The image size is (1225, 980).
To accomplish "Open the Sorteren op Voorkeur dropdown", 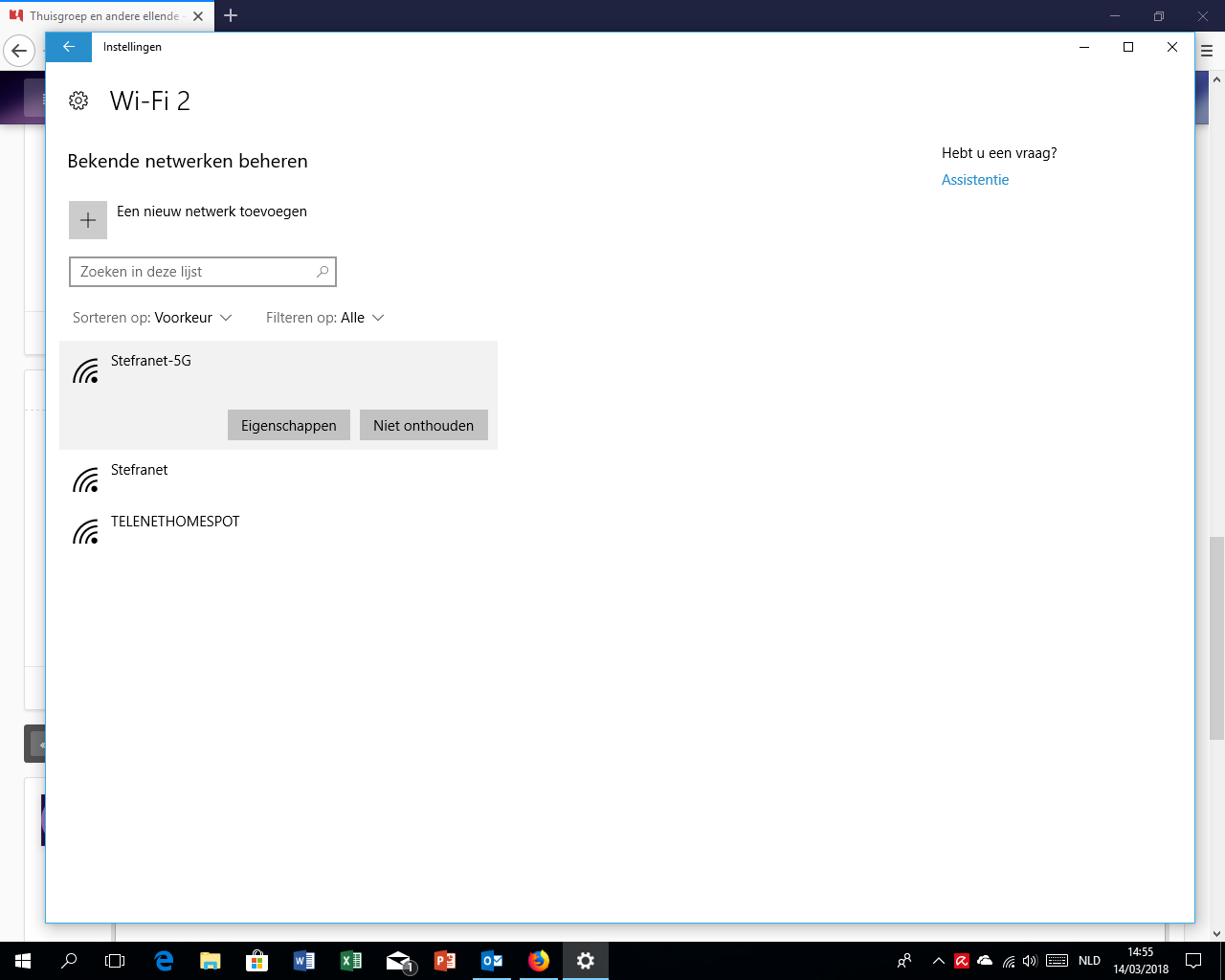I will point(152,318).
